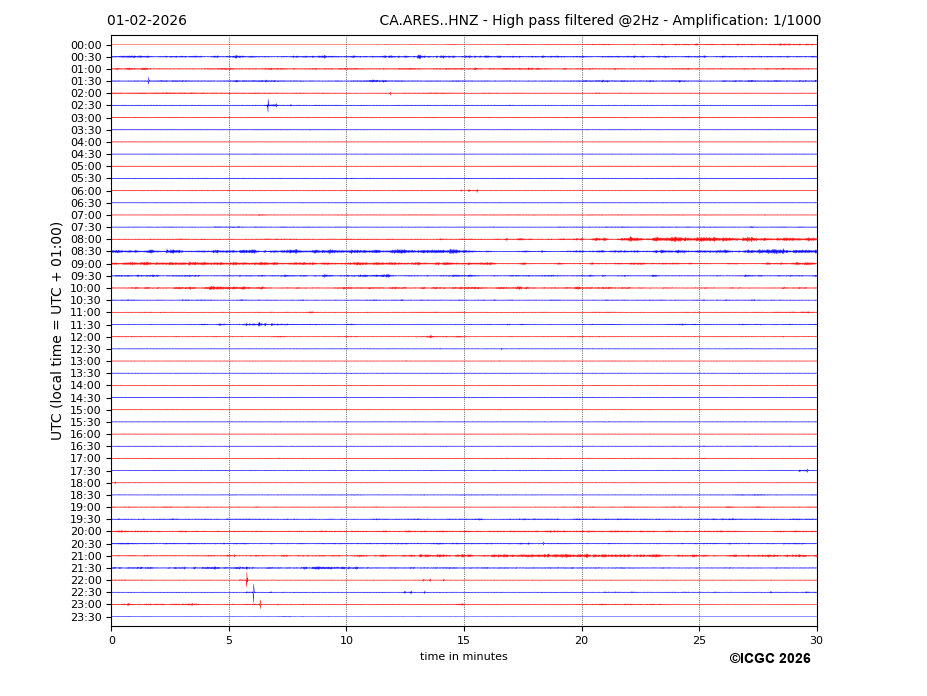Click the UTC local time y-axis label
The width and height of the screenshot is (927, 696).
(x=58, y=330)
